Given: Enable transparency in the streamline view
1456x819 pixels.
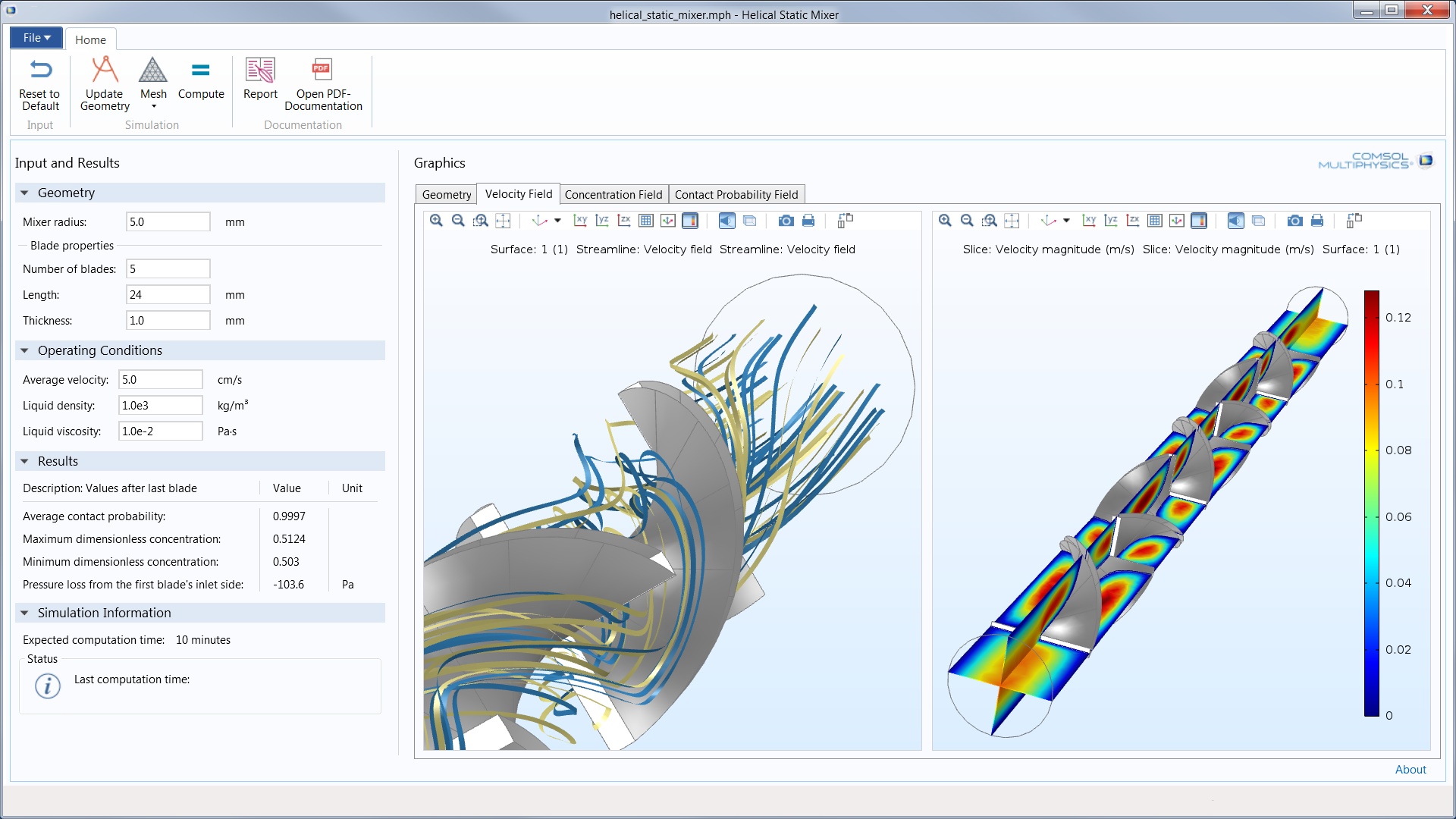Looking at the screenshot, I should pos(751,221).
